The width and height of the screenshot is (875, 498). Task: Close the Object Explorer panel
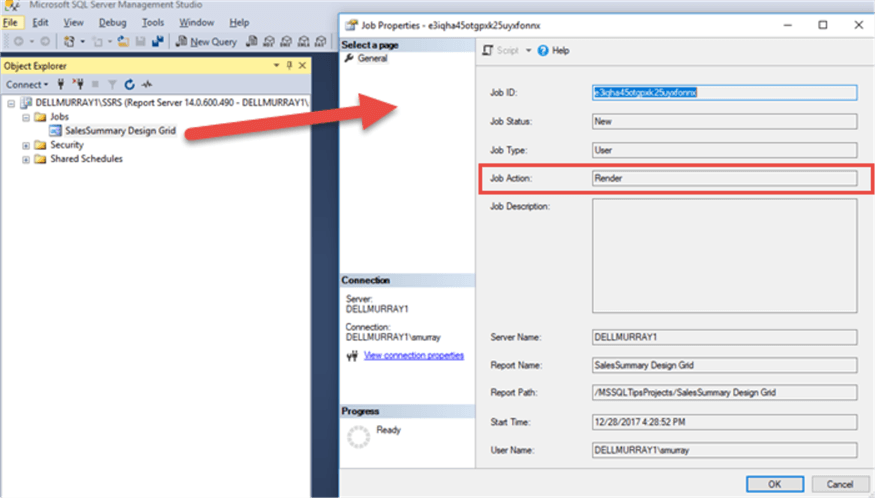pyautogui.click(x=302, y=65)
